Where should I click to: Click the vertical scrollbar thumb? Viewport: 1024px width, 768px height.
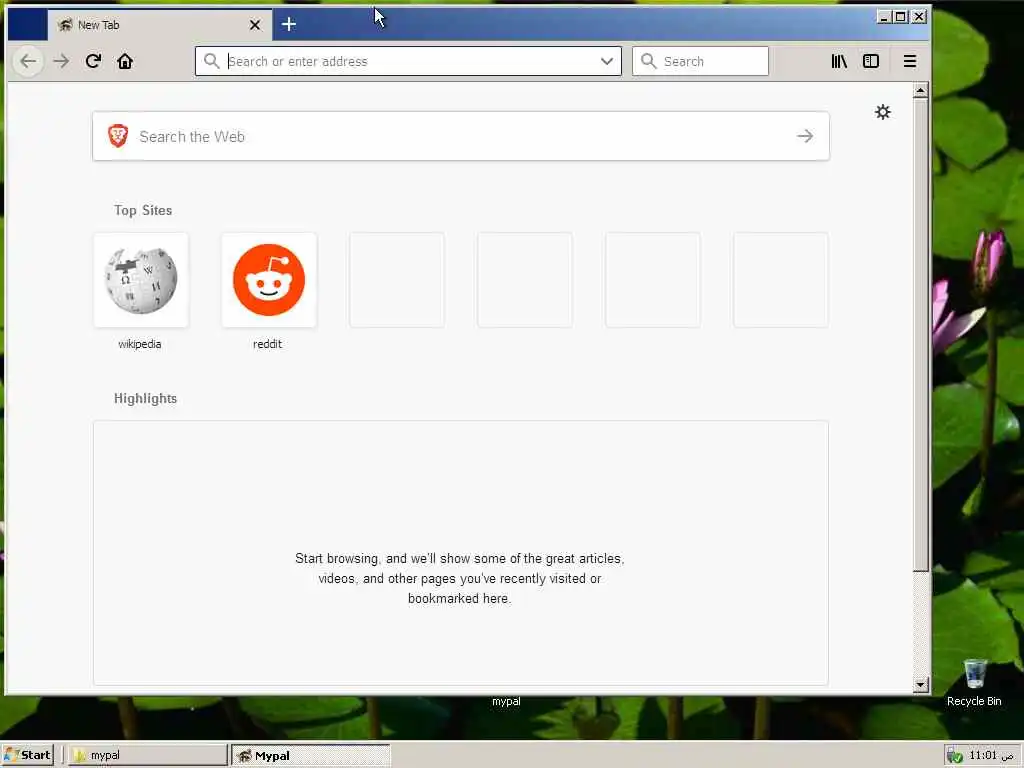click(x=921, y=334)
